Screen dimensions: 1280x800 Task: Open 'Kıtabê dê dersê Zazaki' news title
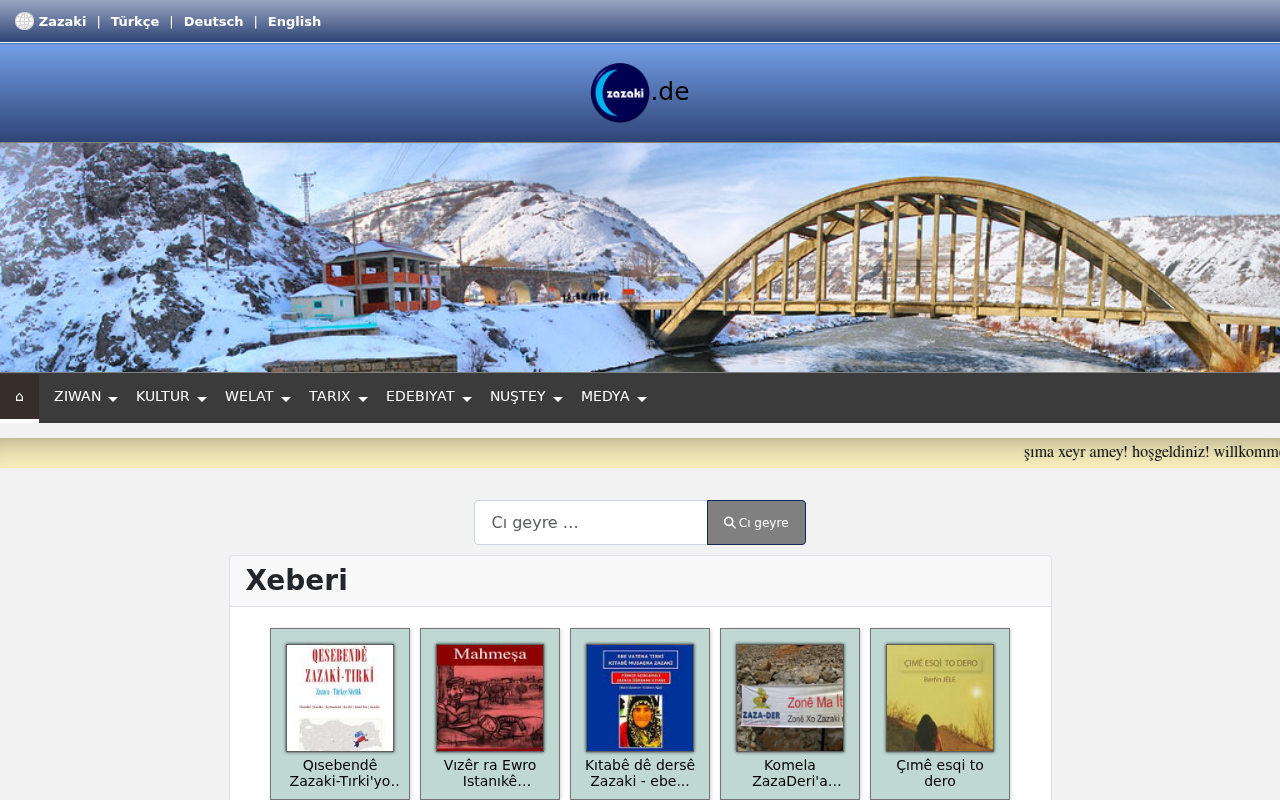[x=640, y=773]
